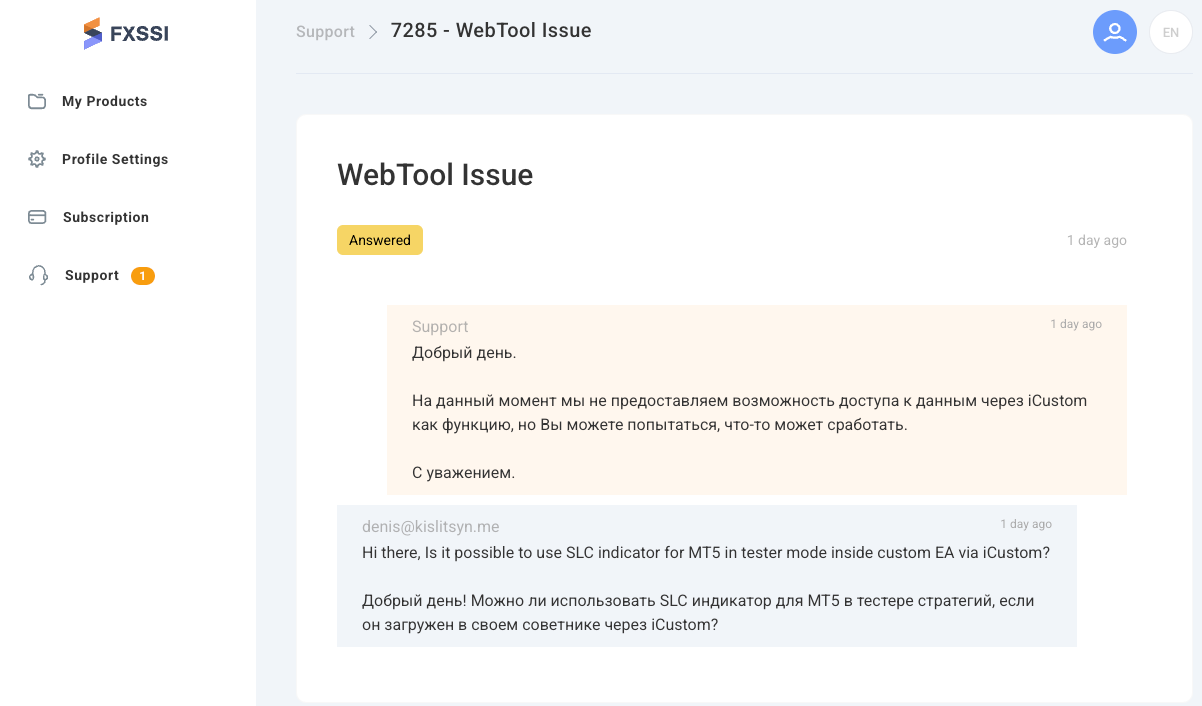The height and width of the screenshot is (706, 1202).
Task: Click the message from denis@kislitsyn.me
Action: [707, 575]
